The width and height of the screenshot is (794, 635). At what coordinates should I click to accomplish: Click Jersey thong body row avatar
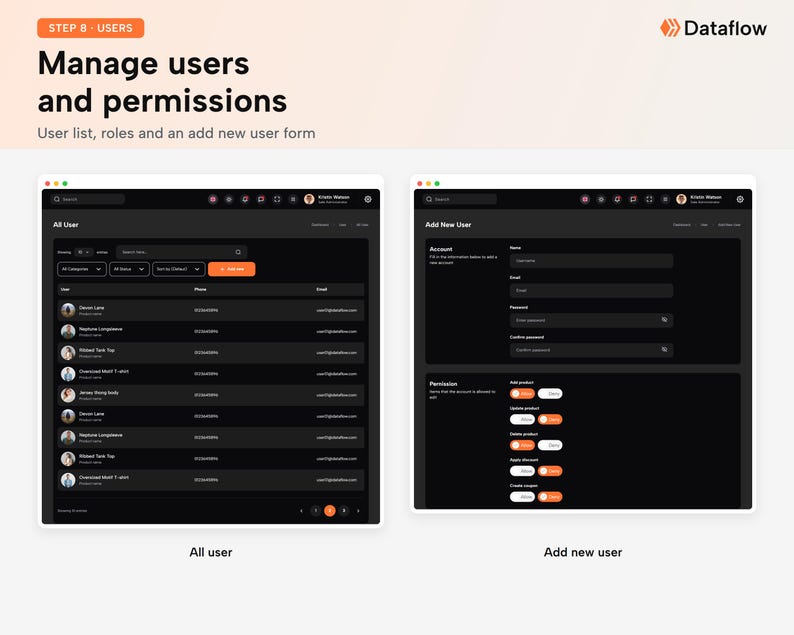[x=68, y=395]
